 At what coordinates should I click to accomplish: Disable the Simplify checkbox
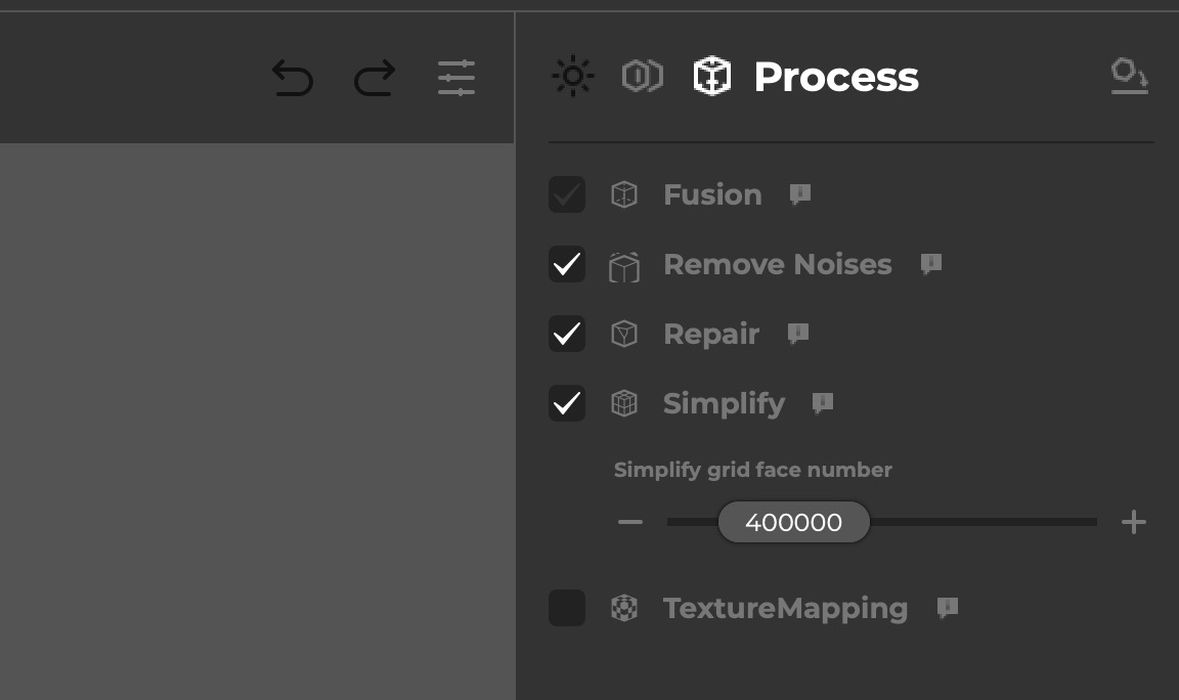[x=567, y=403]
